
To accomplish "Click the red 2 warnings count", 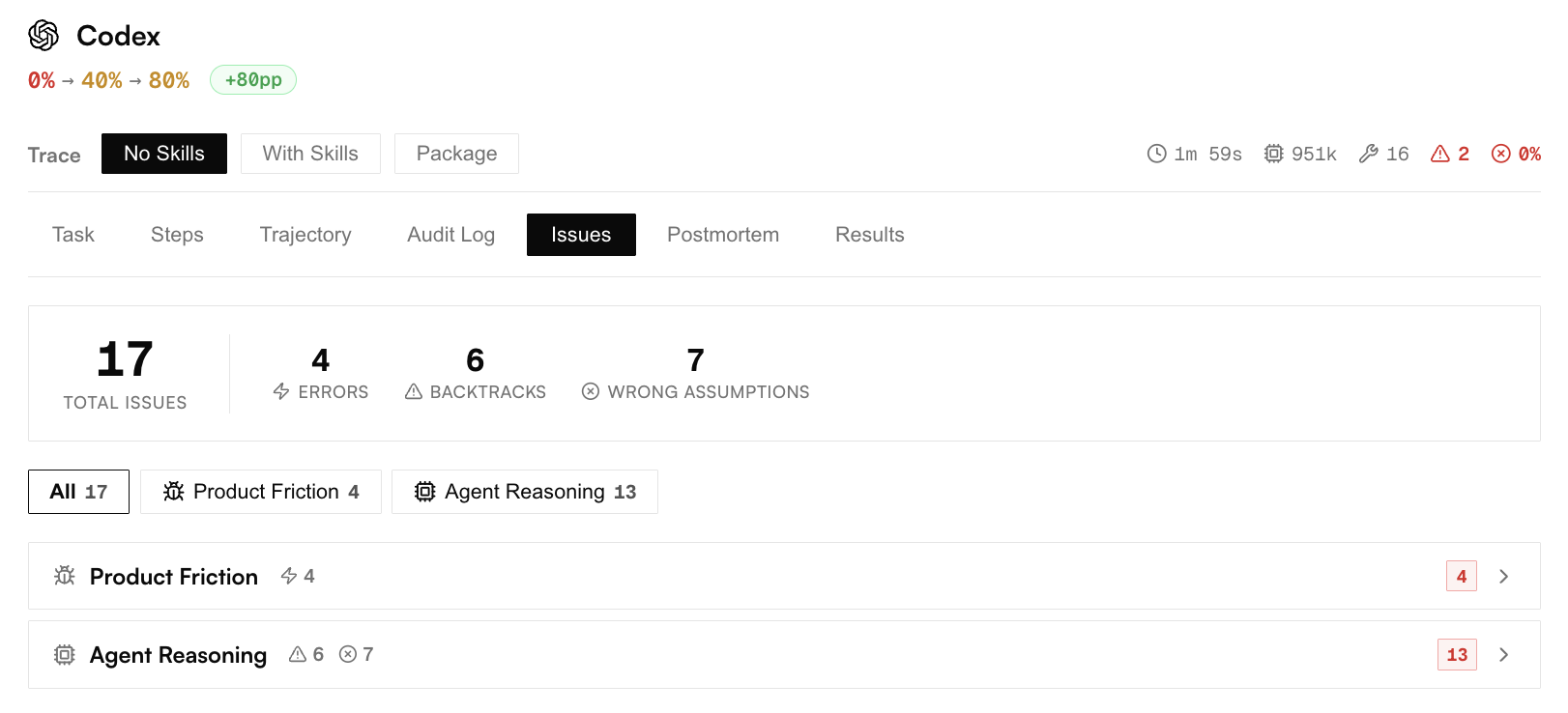I will [1464, 154].
